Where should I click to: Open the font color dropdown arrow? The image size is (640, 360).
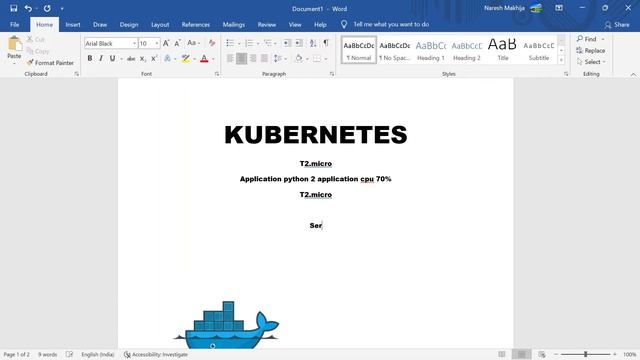coord(213,59)
